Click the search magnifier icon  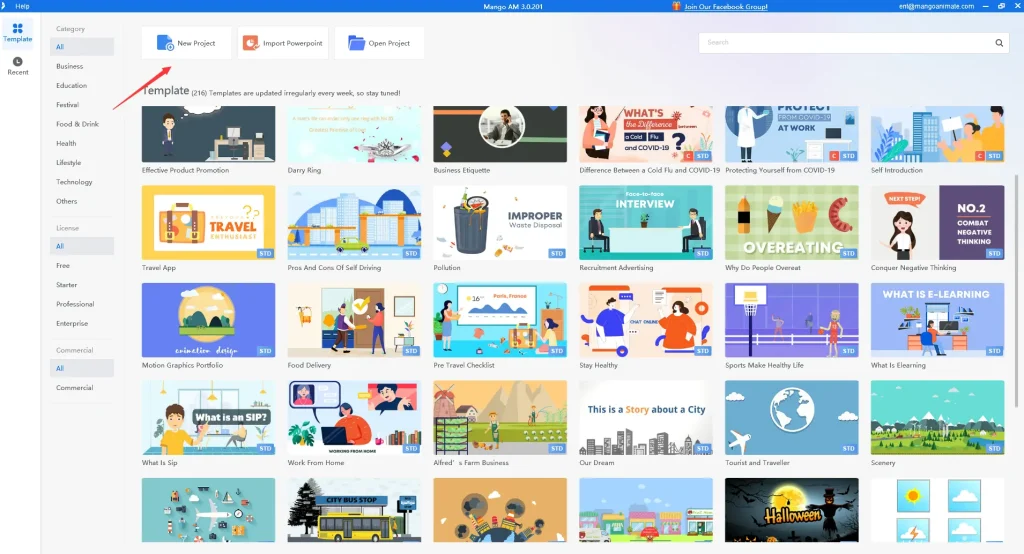point(998,43)
